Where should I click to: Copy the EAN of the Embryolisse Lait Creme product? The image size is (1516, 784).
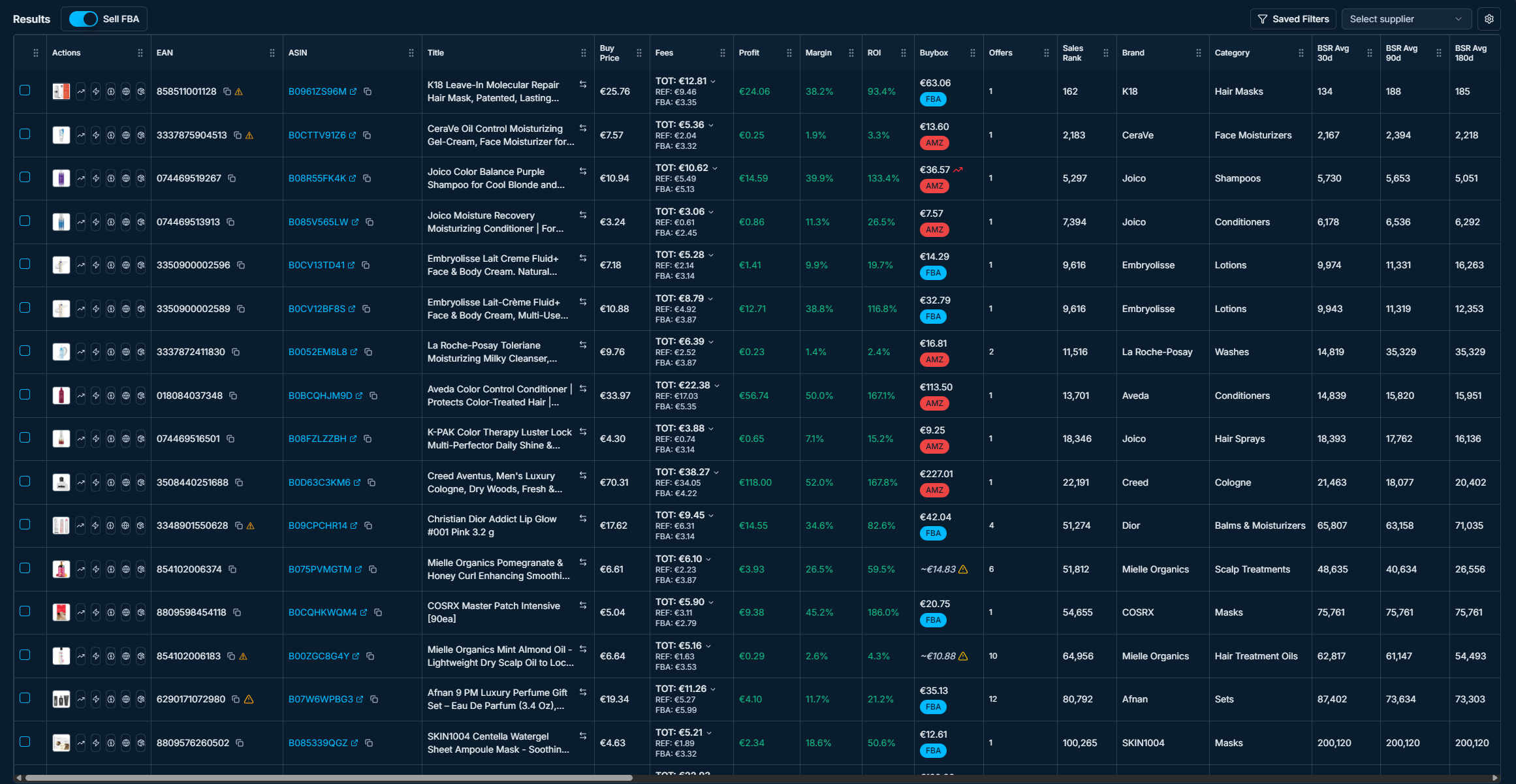pos(241,266)
